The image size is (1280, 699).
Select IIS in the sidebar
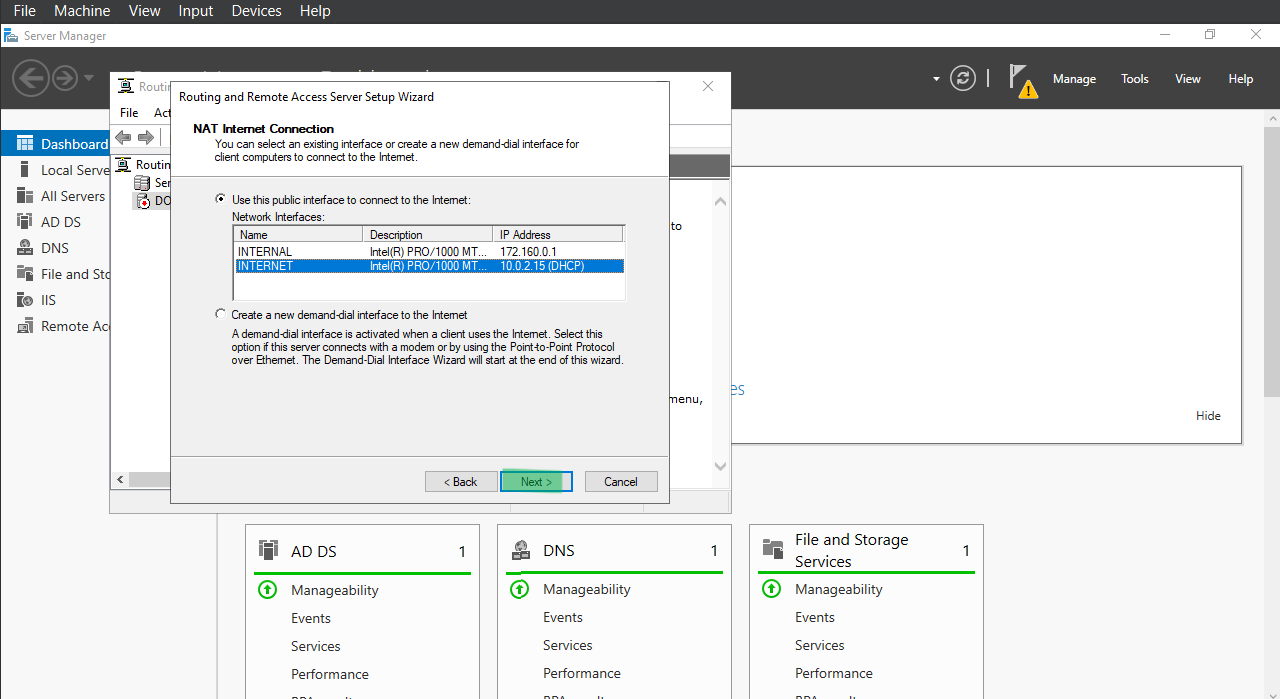click(x=55, y=300)
